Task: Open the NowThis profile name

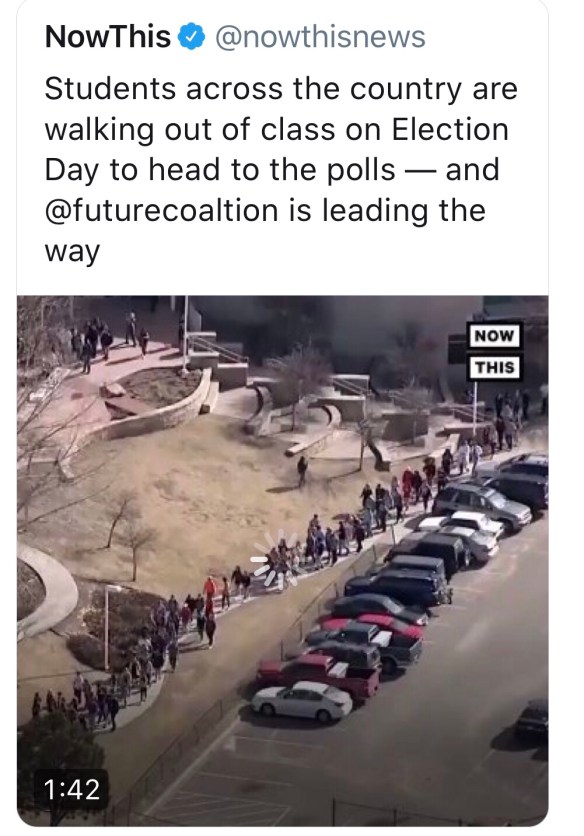Action: coord(108,37)
